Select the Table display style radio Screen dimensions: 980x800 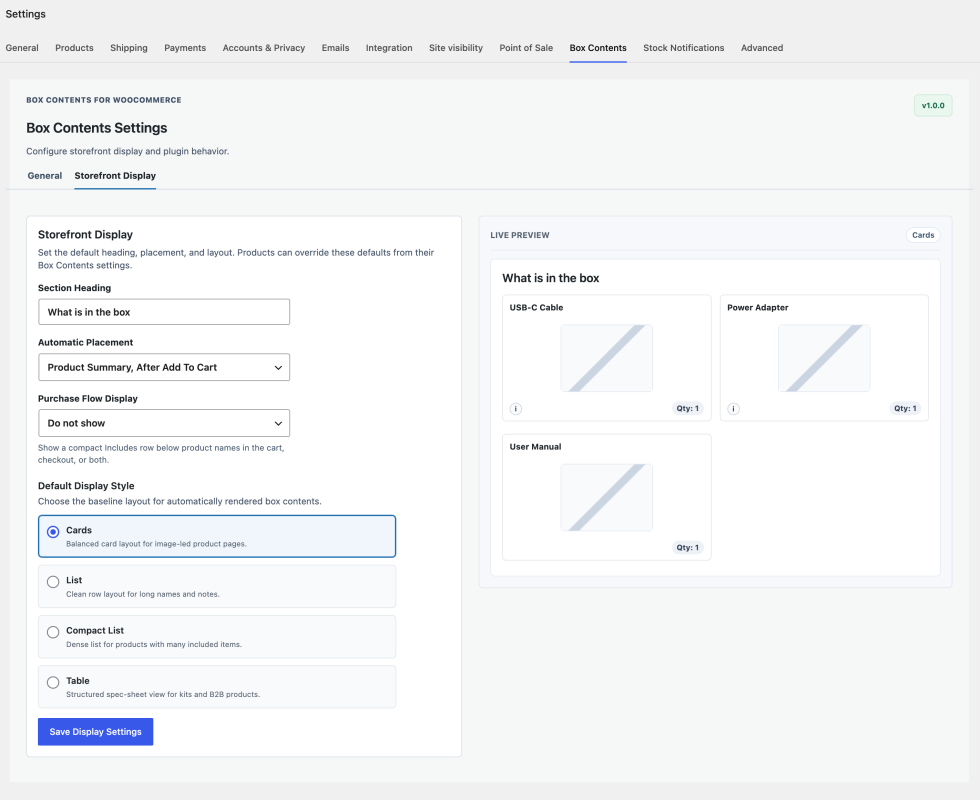53,682
